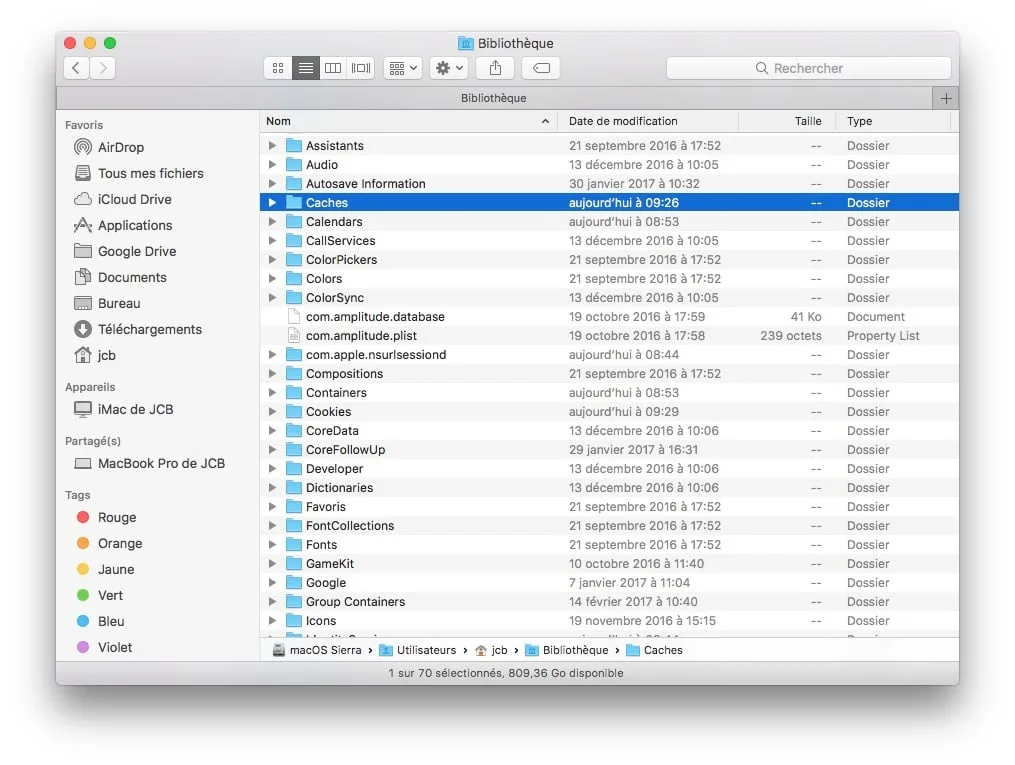The width and height of the screenshot is (1015, 765).
Task: Sort by Date de modification column
Action: 649,121
